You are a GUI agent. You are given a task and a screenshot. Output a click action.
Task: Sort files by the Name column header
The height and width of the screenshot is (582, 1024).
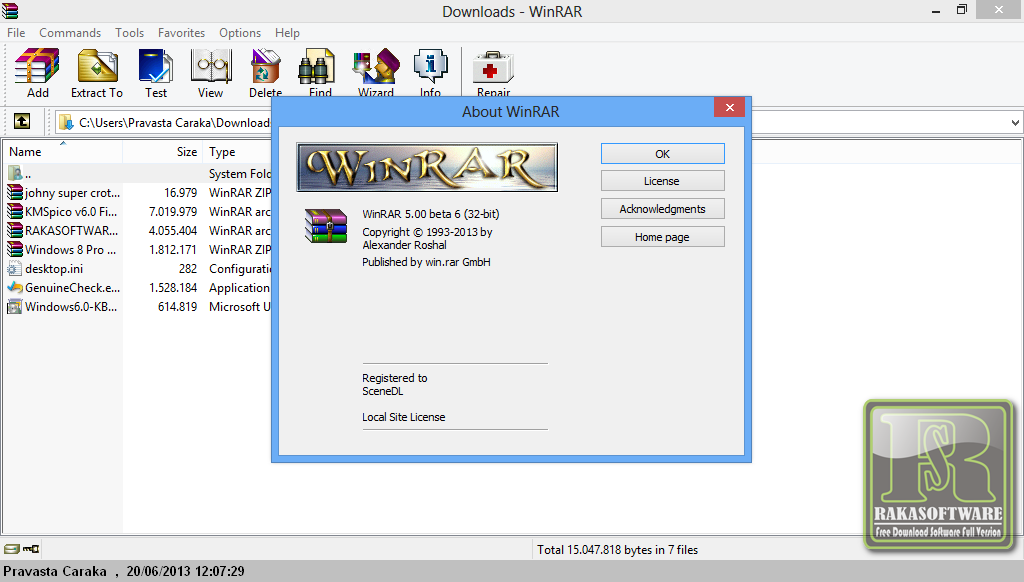tap(62, 152)
